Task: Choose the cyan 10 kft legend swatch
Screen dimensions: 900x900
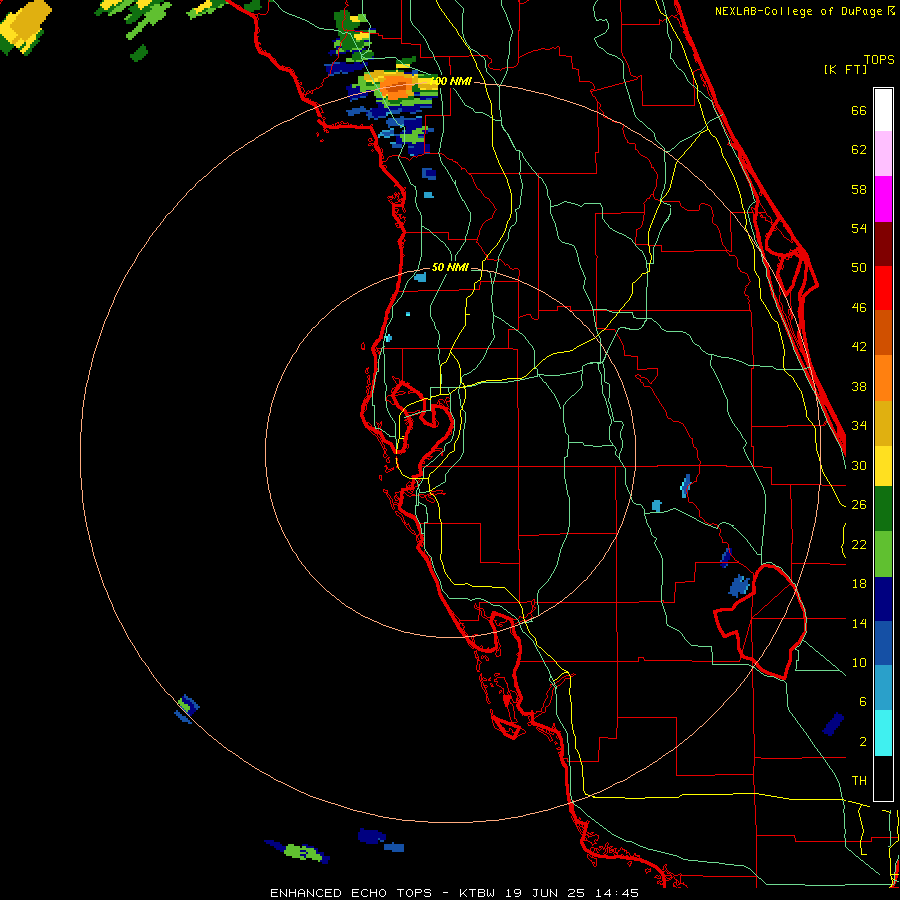Action: (883, 733)
